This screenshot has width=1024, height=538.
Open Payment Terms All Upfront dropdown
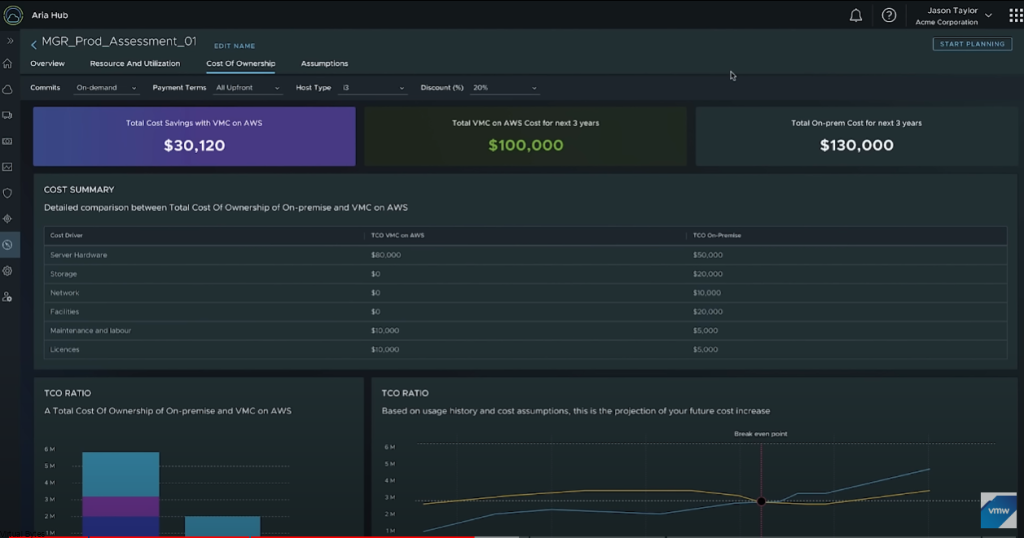248,87
